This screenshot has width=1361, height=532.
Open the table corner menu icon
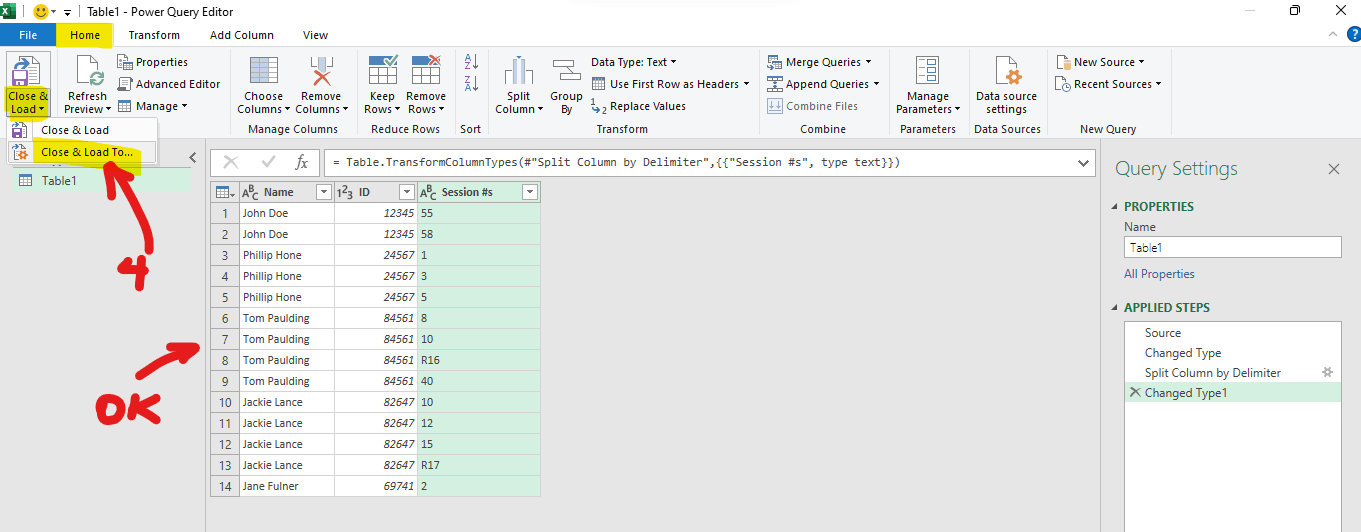tap(225, 192)
